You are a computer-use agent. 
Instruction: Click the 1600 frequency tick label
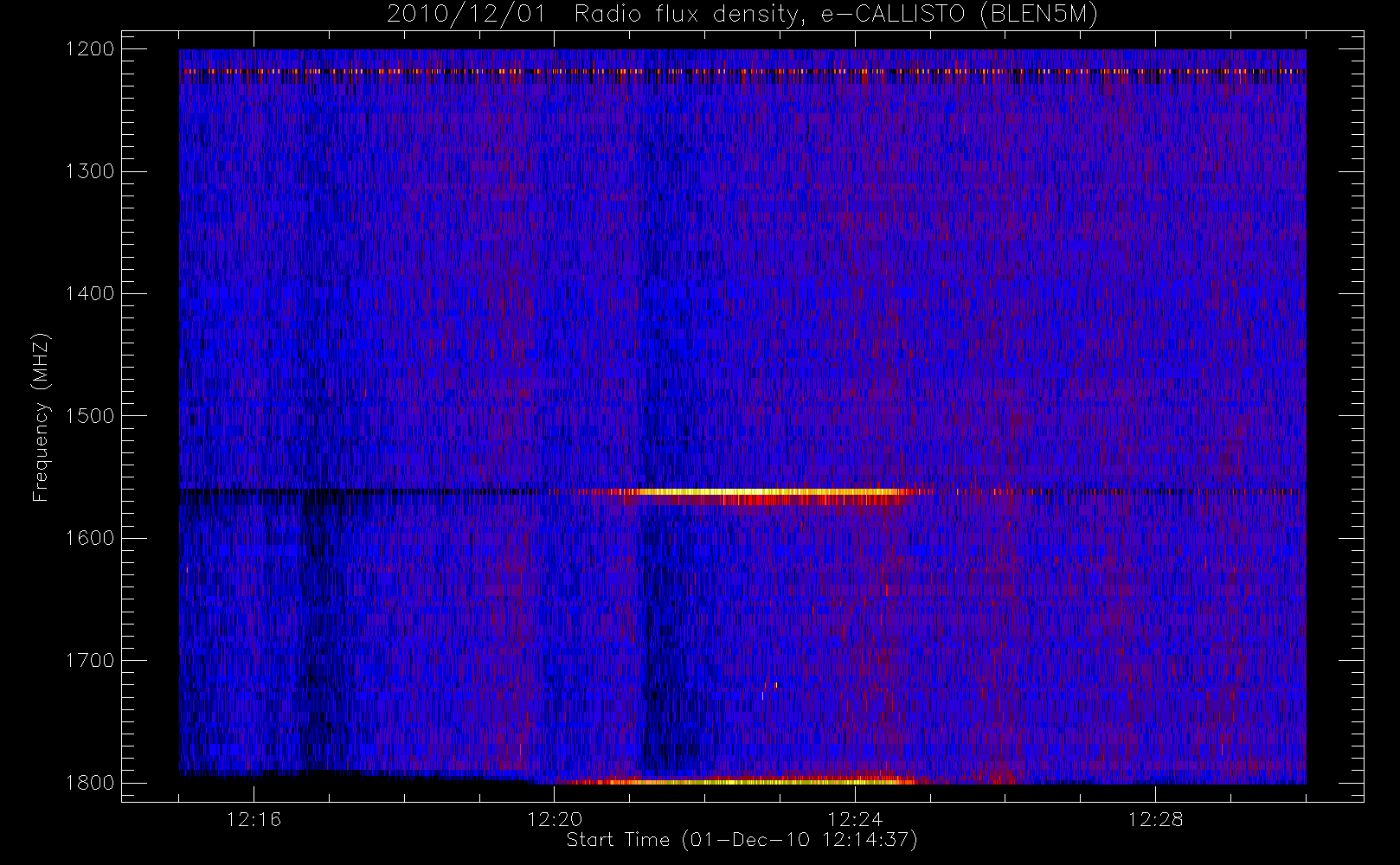90,538
